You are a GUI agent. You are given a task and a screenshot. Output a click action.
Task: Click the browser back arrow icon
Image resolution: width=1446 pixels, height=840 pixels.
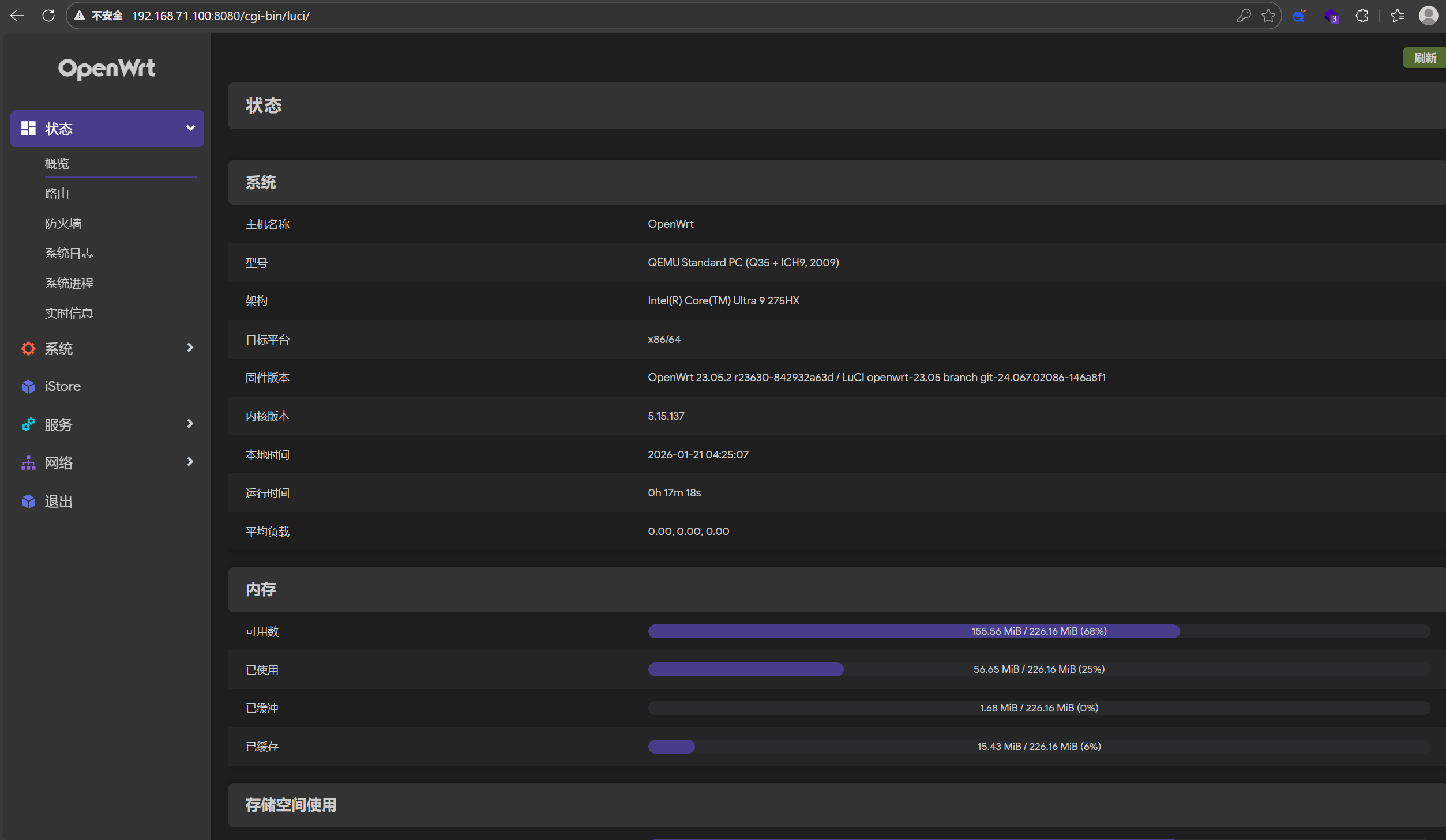click(17, 16)
